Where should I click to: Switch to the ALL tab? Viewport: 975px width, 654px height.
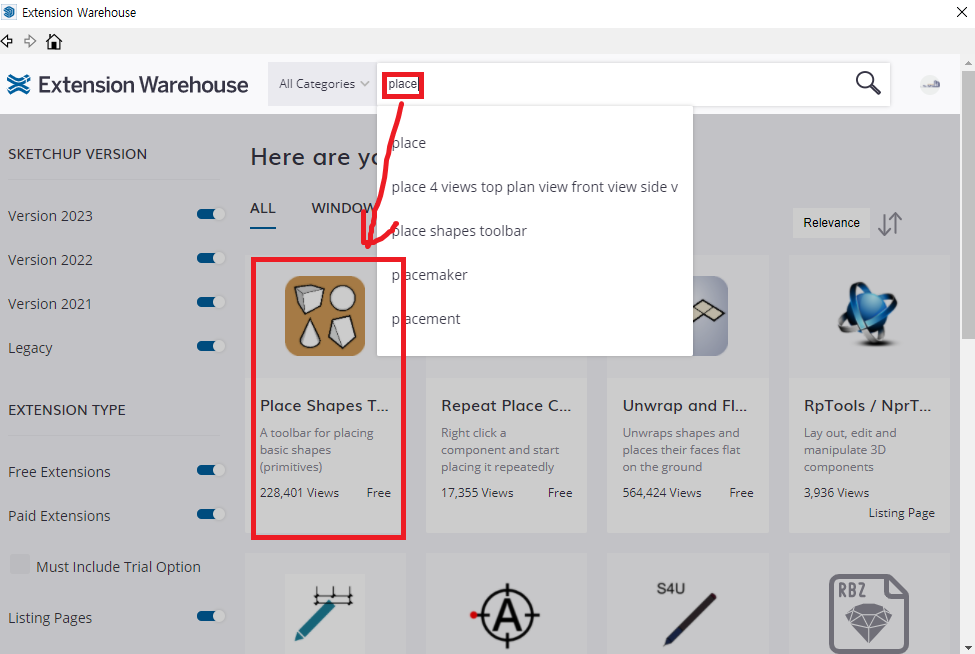[262, 208]
